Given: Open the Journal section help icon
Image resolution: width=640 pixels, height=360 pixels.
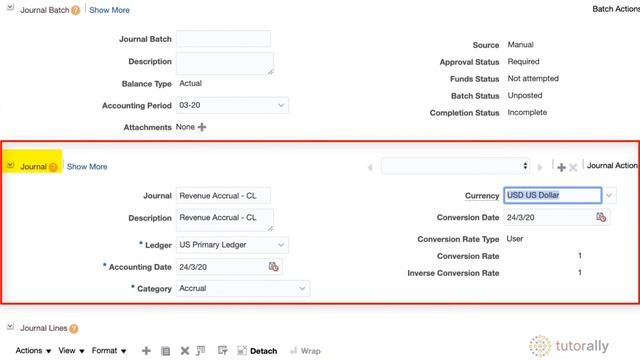Looking at the screenshot, I should pyautogui.click(x=53, y=167).
